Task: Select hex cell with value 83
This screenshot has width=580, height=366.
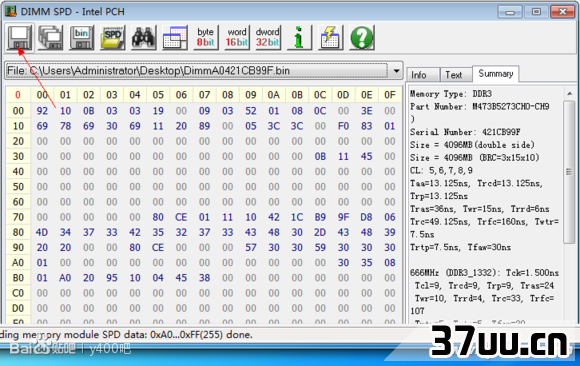Action: pyautogui.click(x=367, y=126)
